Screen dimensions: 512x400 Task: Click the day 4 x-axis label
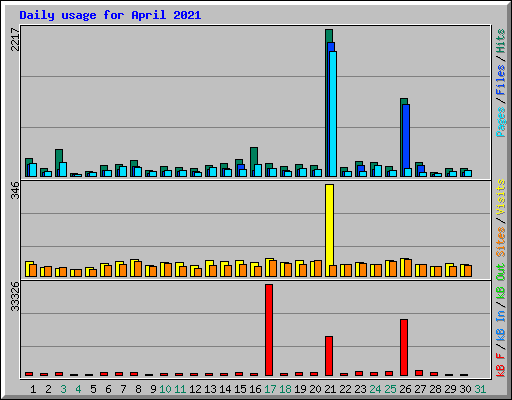pyautogui.click(x=78, y=389)
